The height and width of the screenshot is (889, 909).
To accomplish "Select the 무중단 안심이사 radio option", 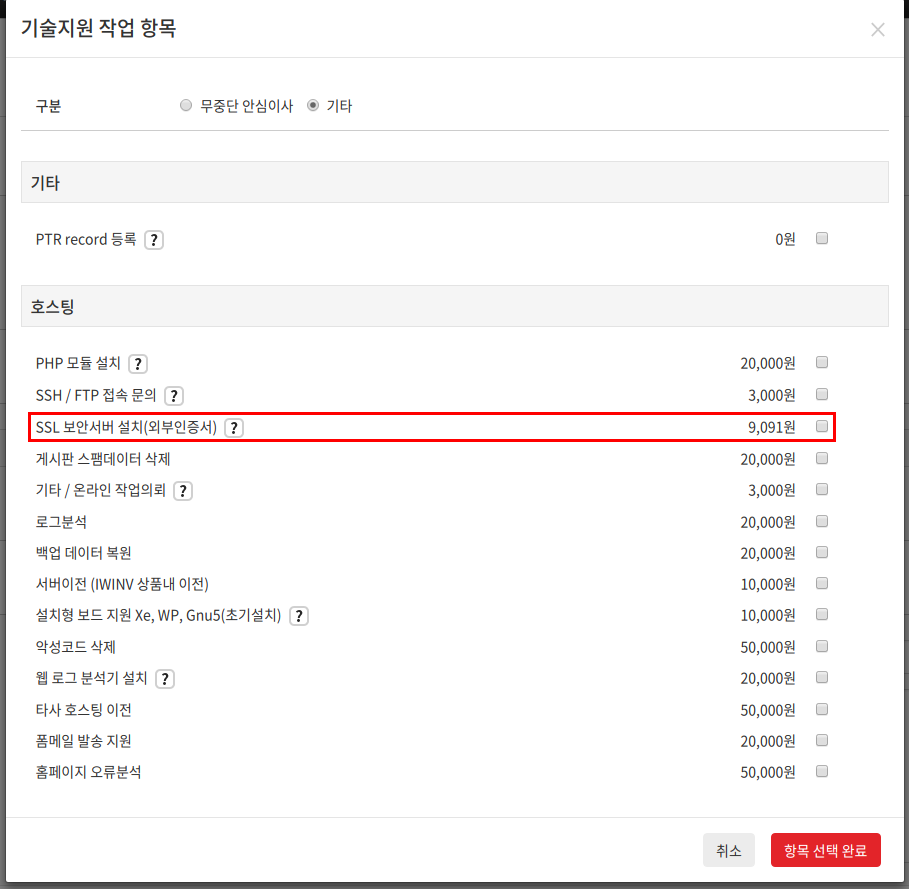I will pyautogui.click(x=186, y=105).
